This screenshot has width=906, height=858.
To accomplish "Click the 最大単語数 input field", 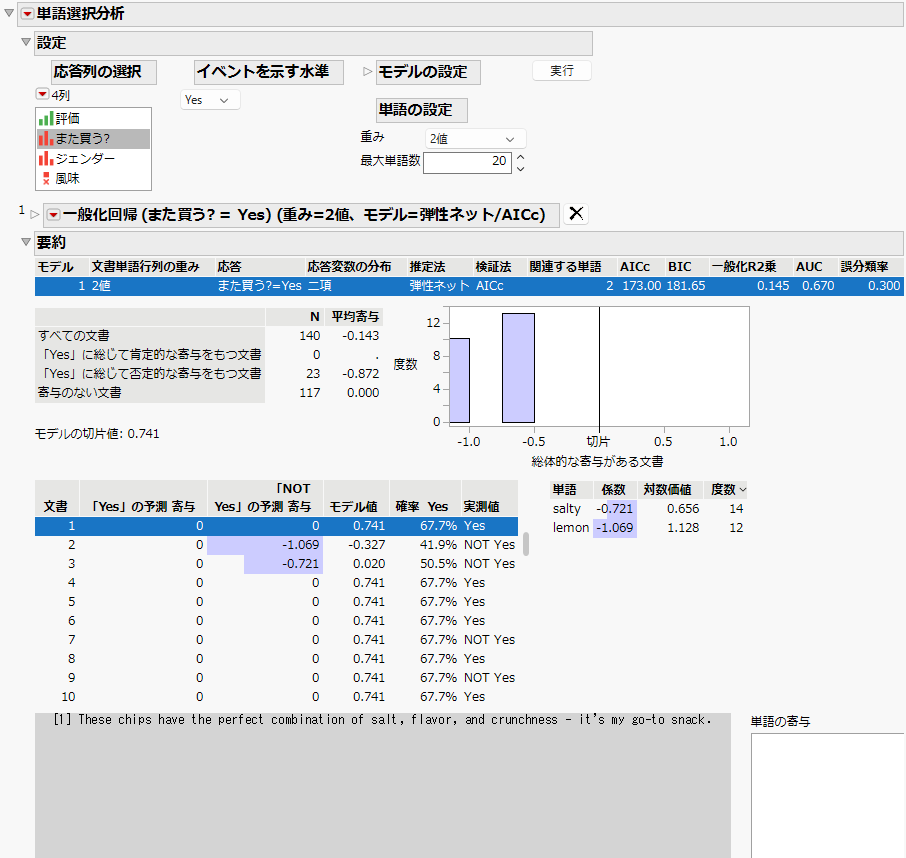I will click(467, 161).
